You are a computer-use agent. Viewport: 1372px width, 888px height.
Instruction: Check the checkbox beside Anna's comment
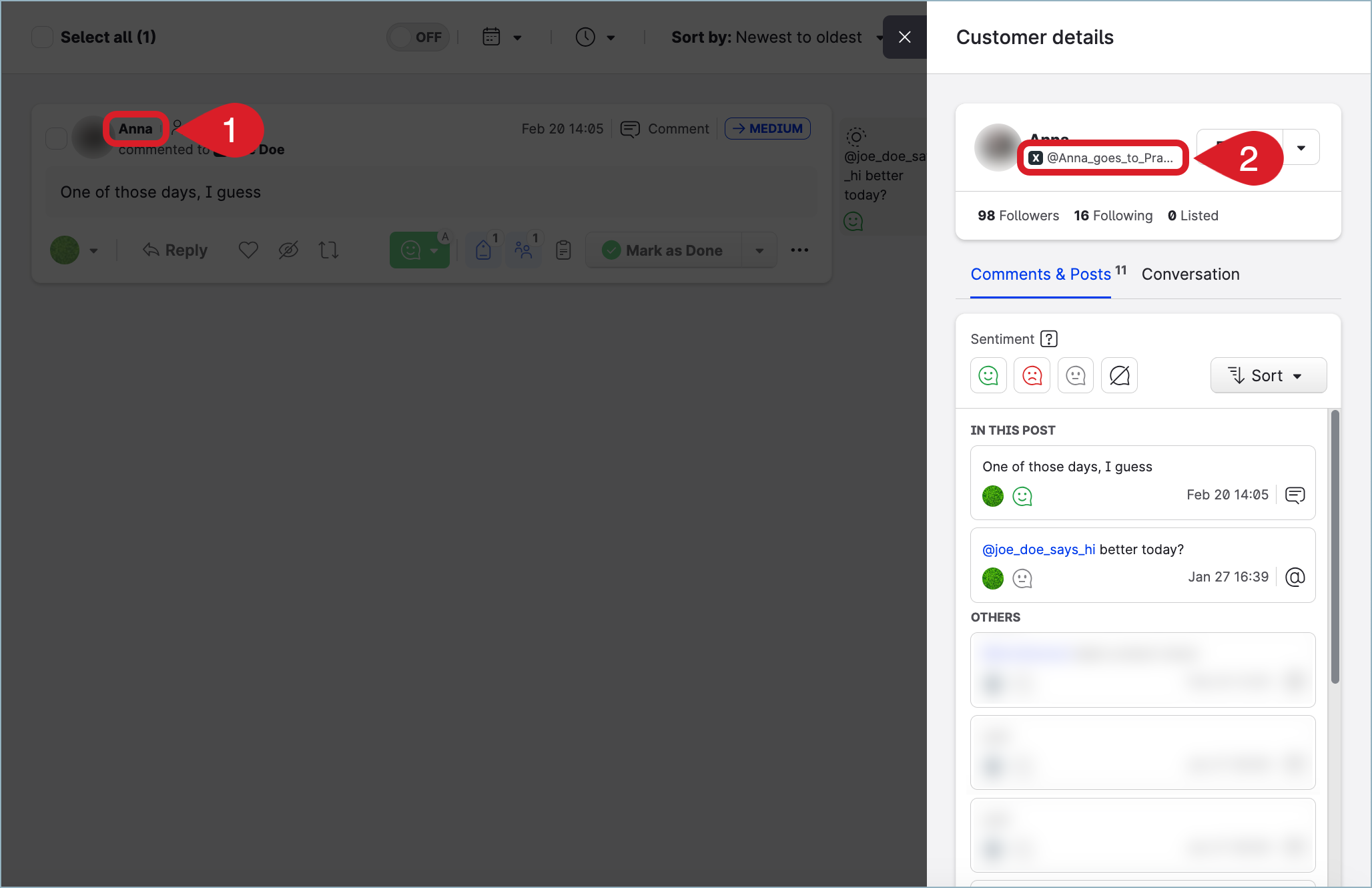pyautogui.click(x=57, y=138)
